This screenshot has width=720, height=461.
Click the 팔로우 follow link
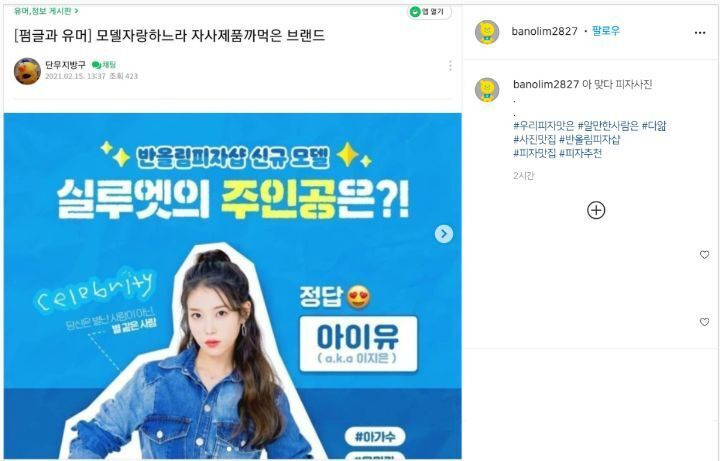click(606, 31)
